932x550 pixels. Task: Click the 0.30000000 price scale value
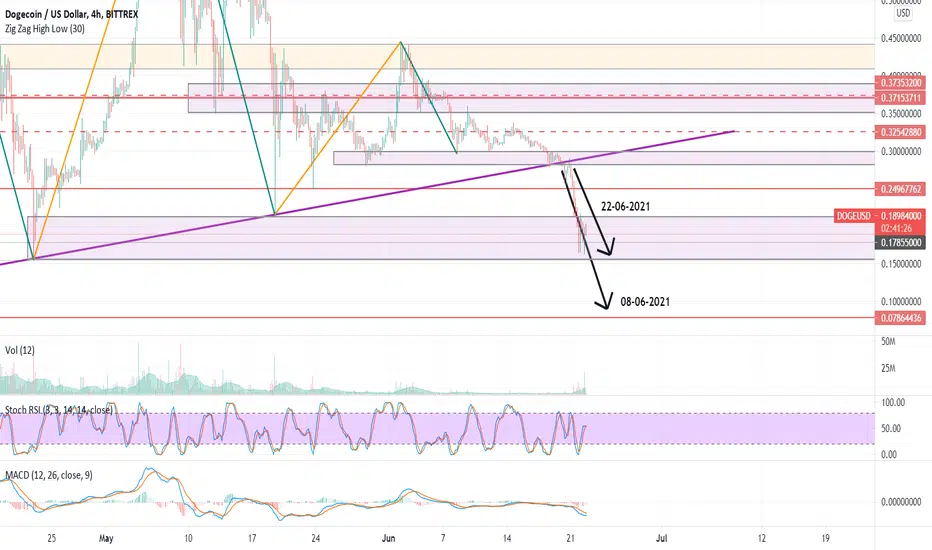pos(901,152)
